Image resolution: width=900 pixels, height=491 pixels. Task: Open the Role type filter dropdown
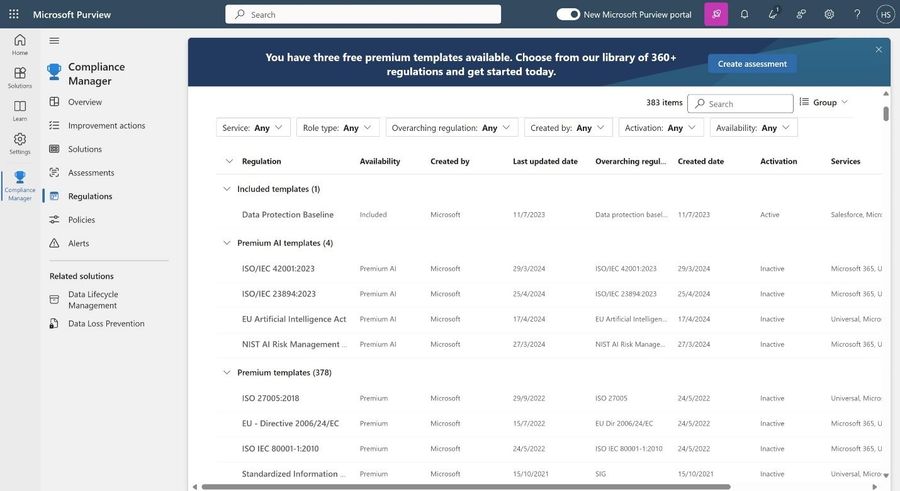[x=338, y=127]
